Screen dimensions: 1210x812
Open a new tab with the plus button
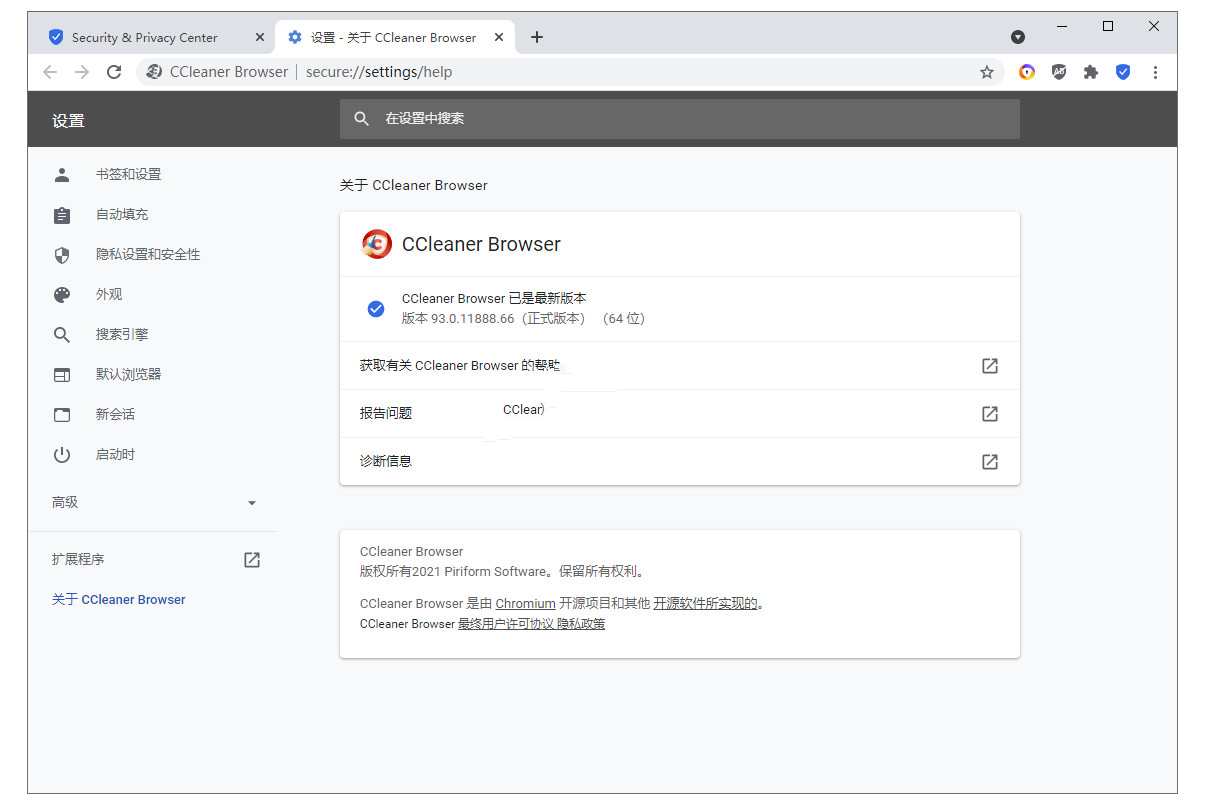[537, 37]
